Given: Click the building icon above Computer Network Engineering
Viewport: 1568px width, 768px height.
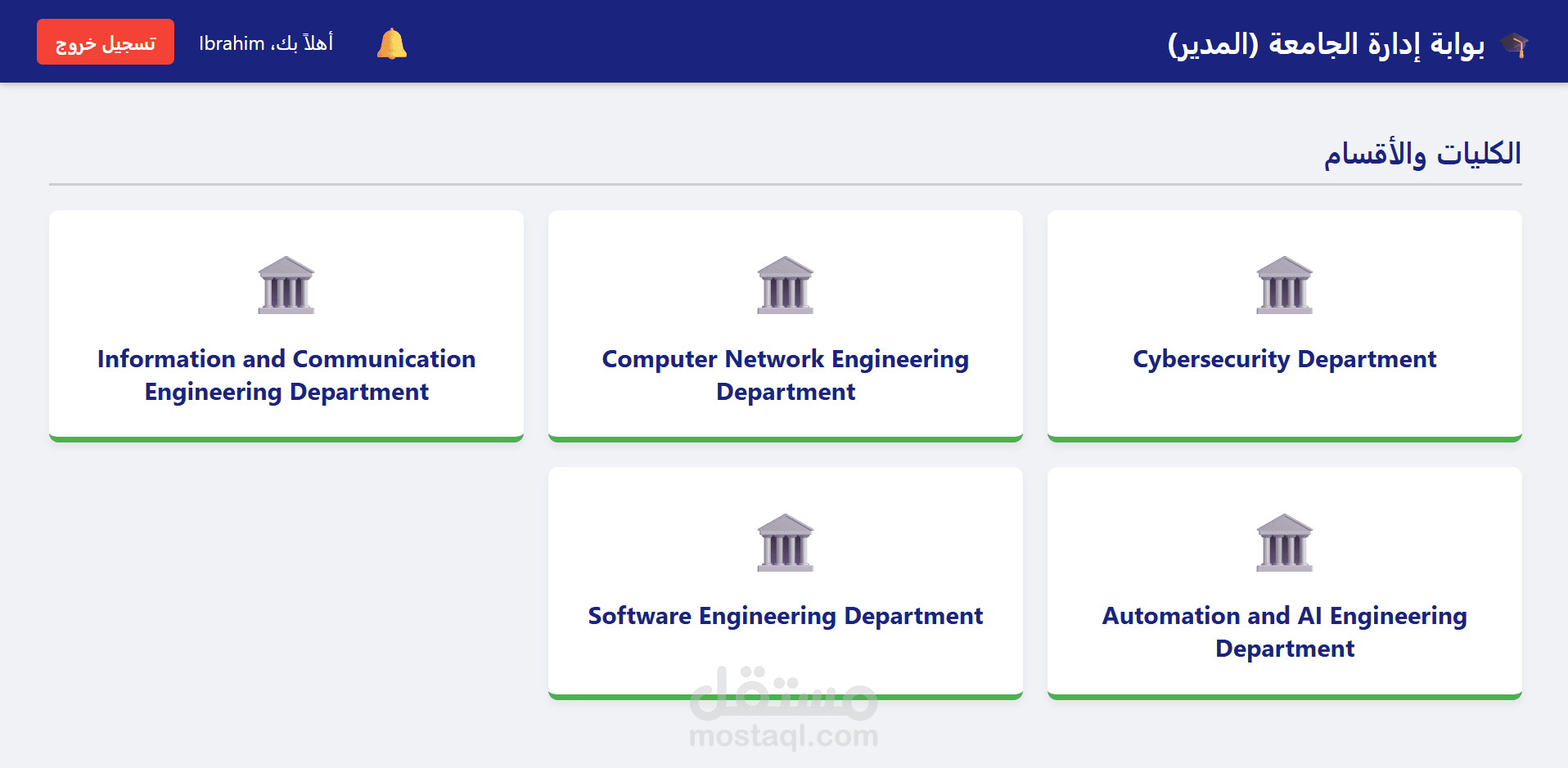Looking at the screenshot, I should point(785,285).
